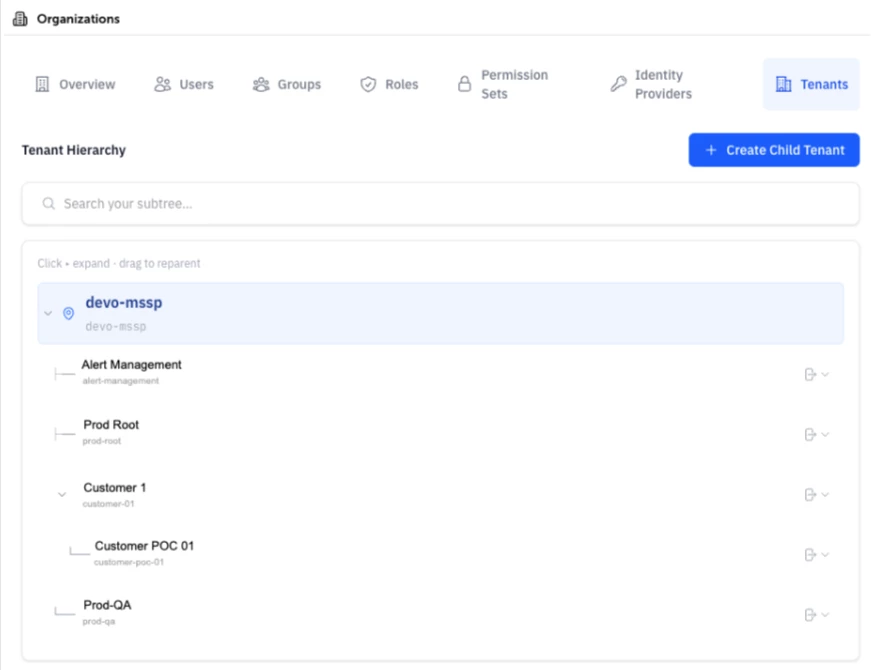Click the switch-tenant icon for Customer POC 01
Screen dimensions: 871x670
pos(810,554)
